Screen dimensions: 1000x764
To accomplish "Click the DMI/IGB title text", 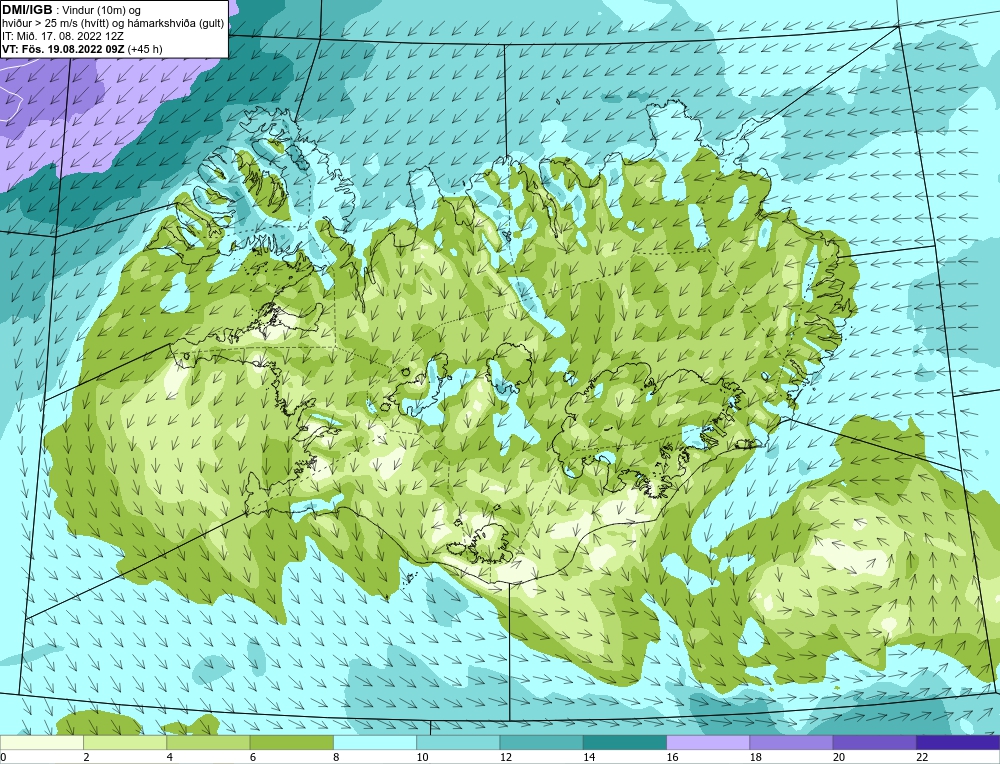I will (27, 10).
